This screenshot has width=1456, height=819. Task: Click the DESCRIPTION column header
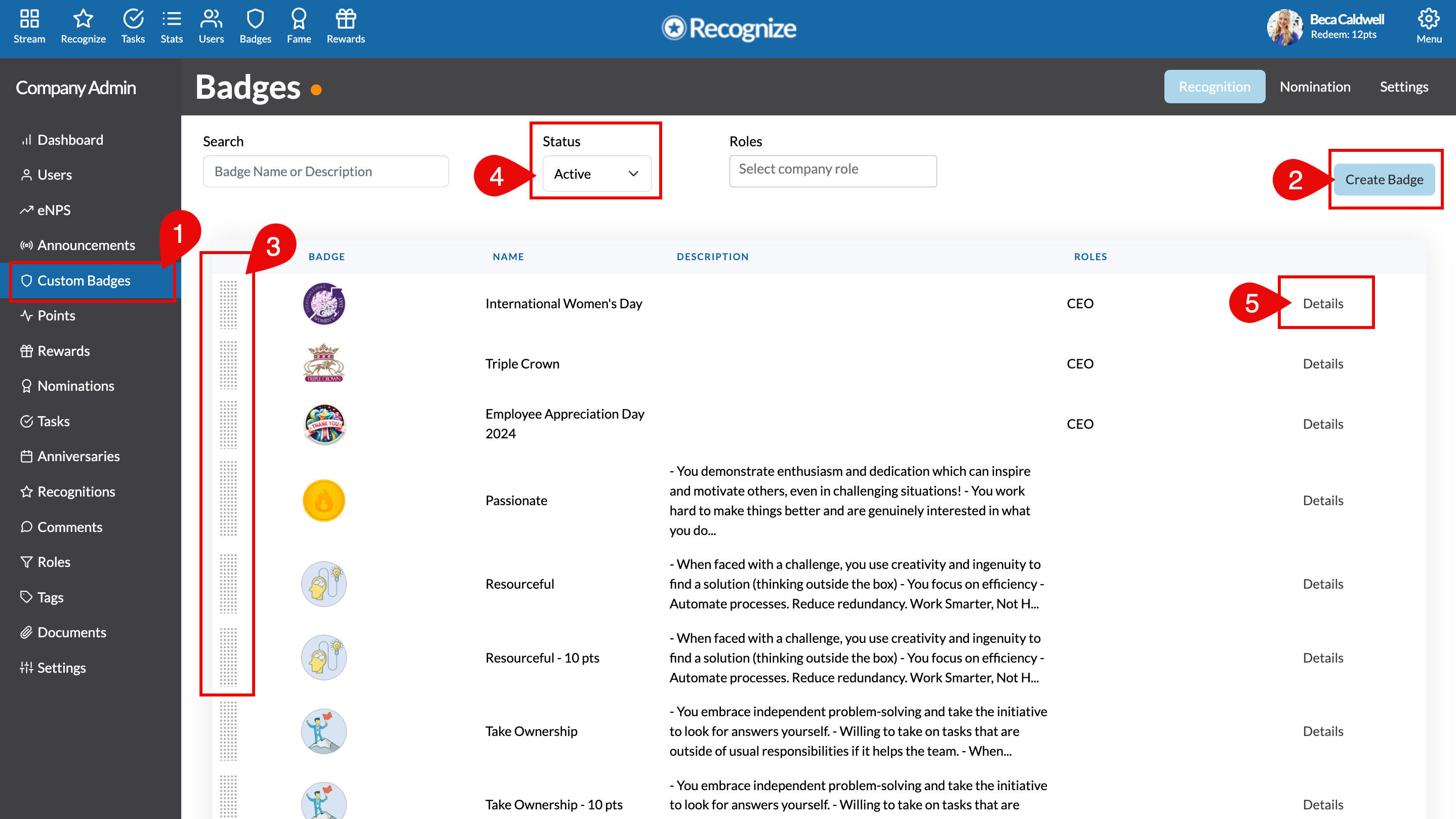(712, 257)
